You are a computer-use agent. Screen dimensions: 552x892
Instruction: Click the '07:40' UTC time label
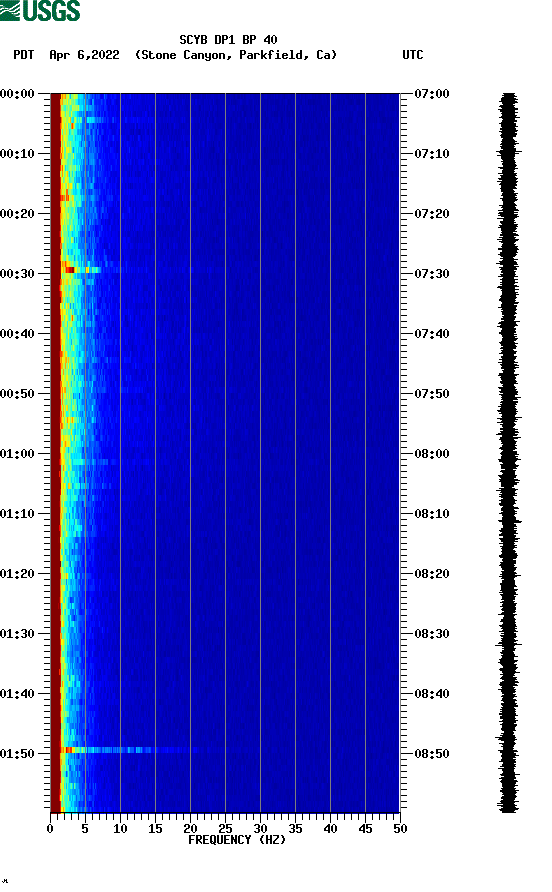[431, 333]
